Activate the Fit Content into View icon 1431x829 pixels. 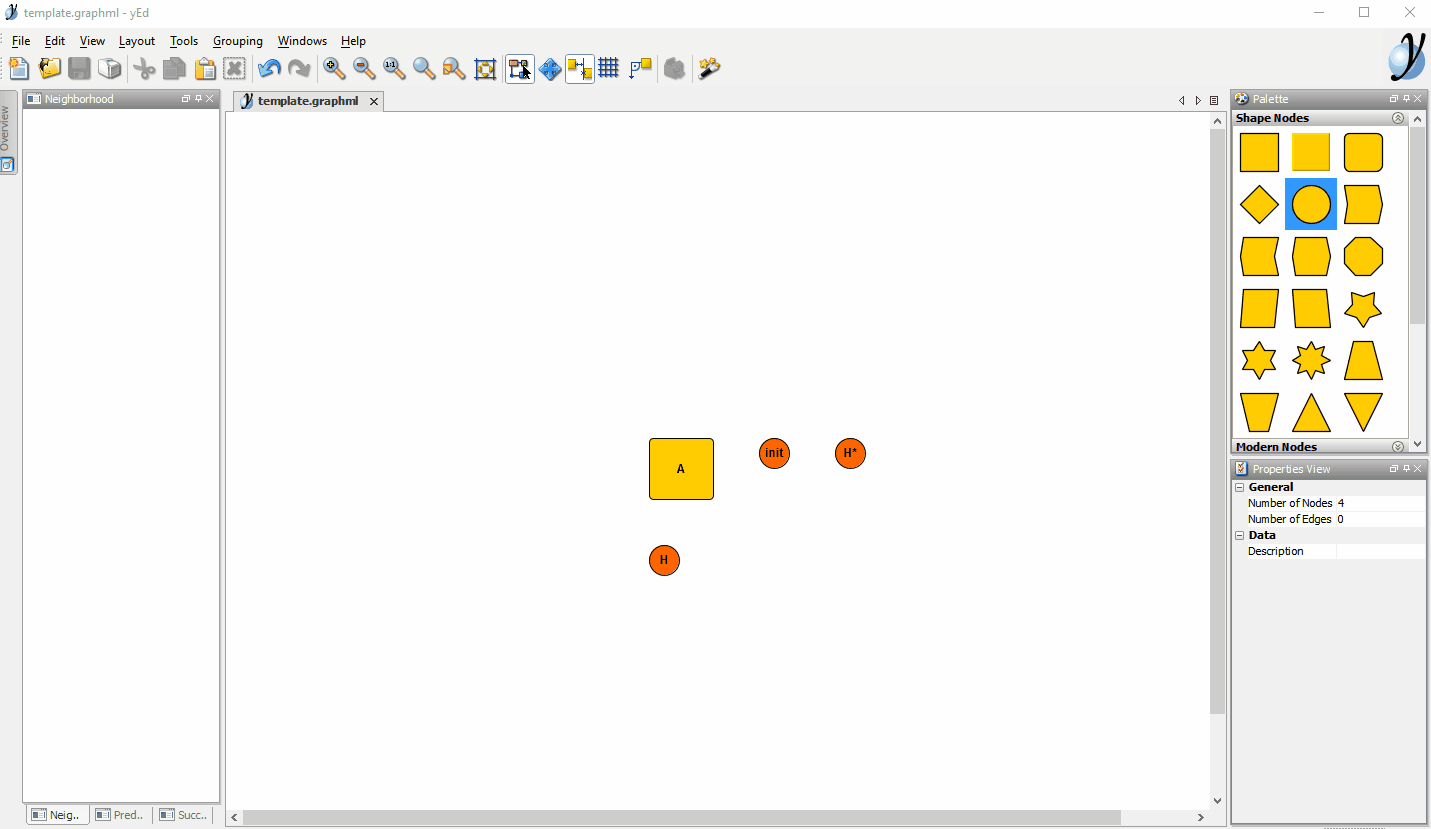tap(485, 68)
